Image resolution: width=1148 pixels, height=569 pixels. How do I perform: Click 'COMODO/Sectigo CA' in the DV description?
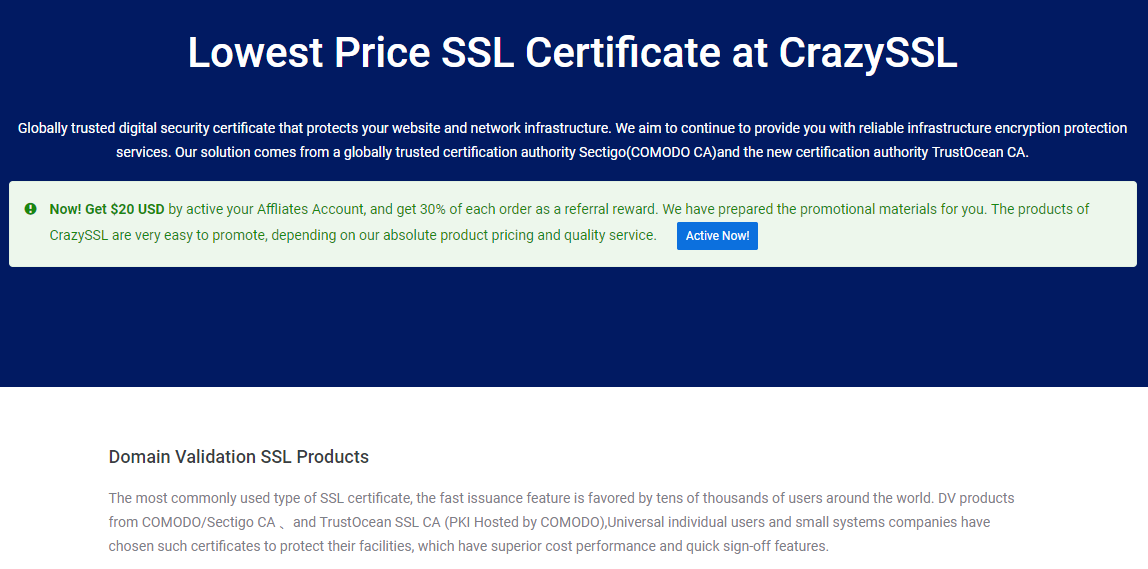pyautogui.click(x=209, y=523)
